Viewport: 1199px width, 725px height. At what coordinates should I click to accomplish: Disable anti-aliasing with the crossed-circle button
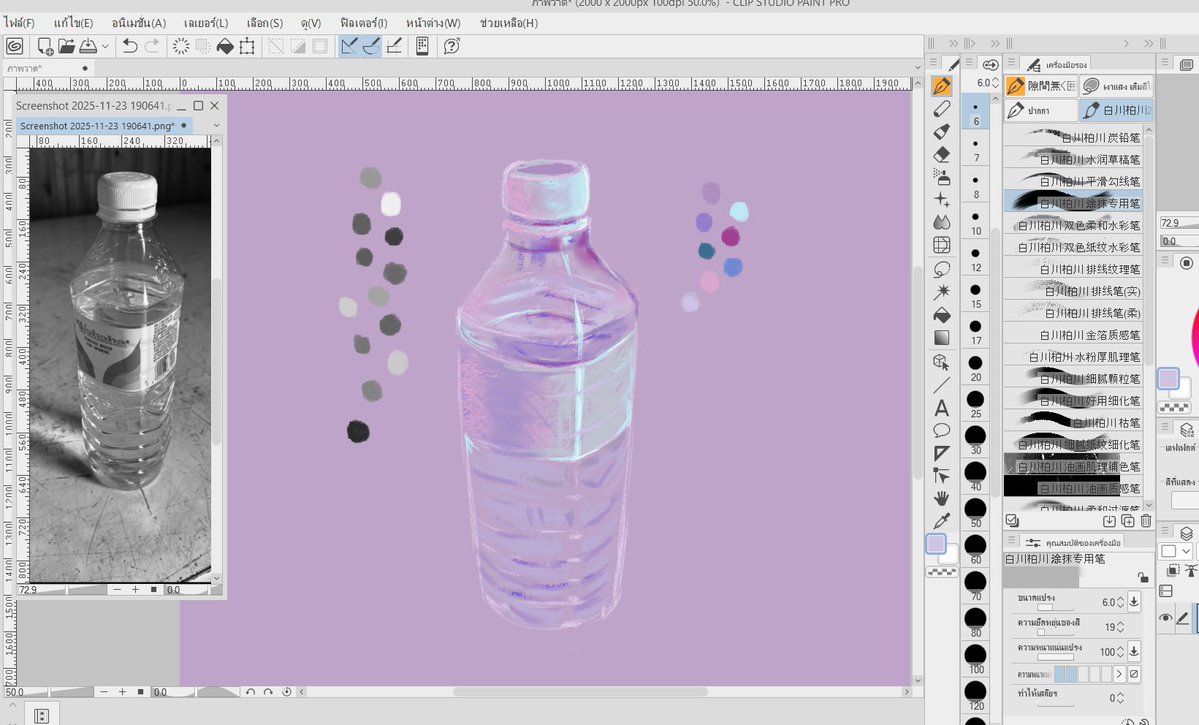click(x=1134, y=673)
